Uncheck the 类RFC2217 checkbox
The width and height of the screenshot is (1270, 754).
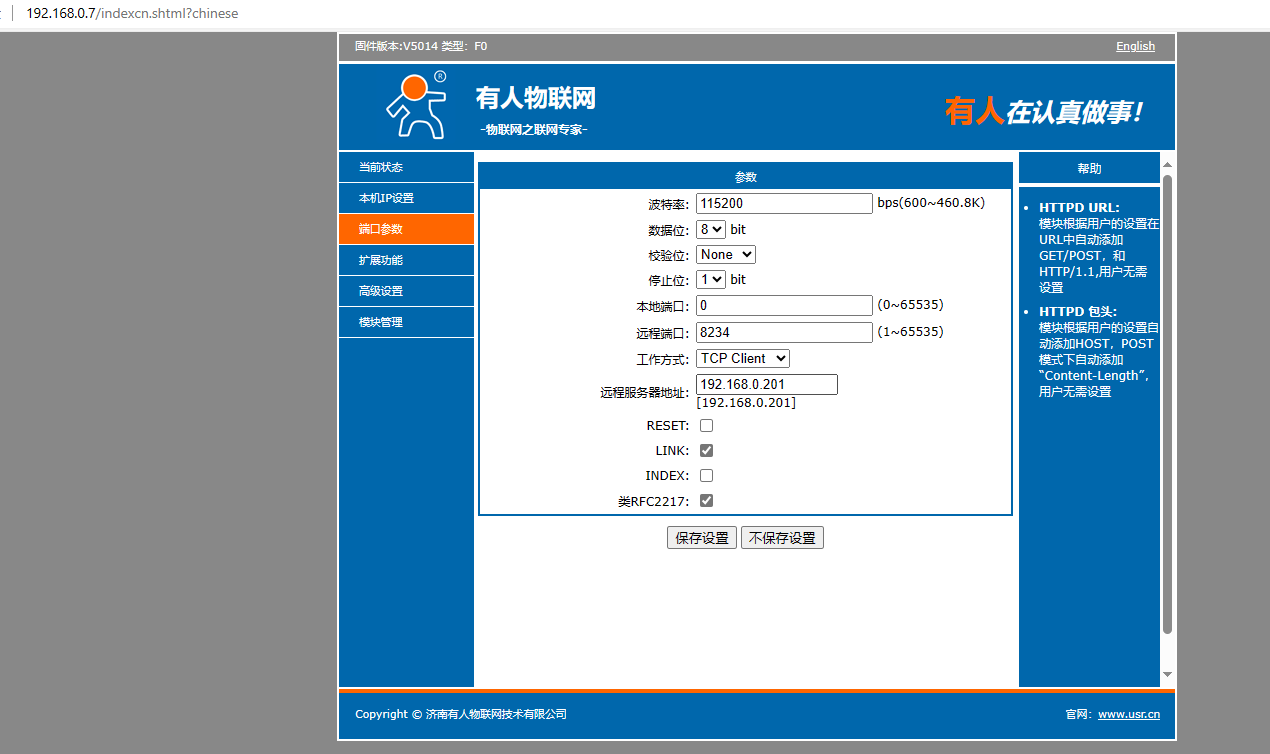pos(706,501)
